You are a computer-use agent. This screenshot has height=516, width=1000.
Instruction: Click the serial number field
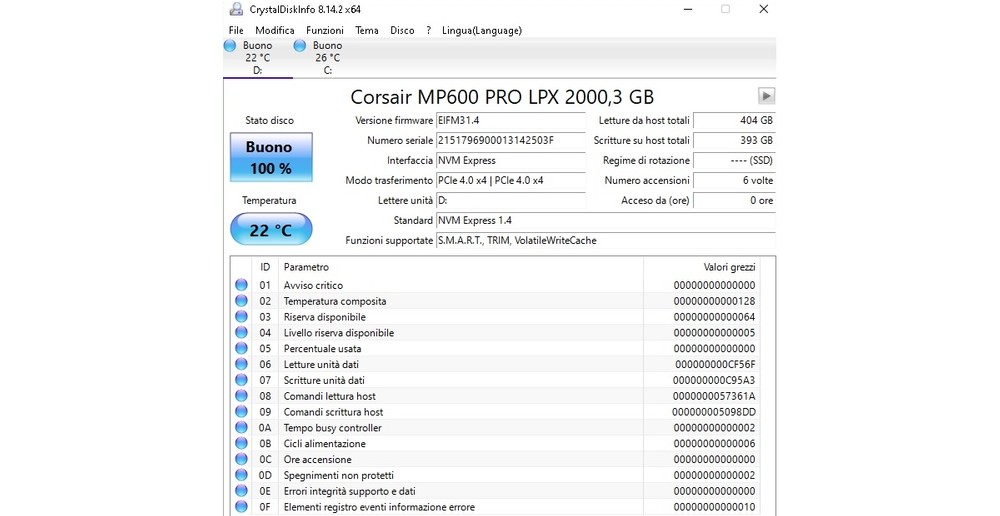(x=510, y=140)
